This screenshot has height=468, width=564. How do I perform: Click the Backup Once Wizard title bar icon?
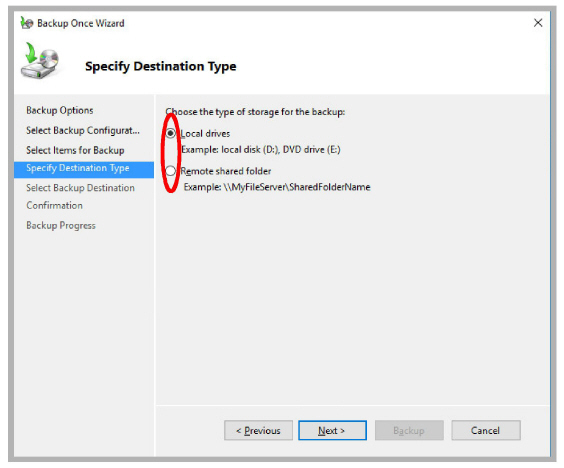pos(27,23)
